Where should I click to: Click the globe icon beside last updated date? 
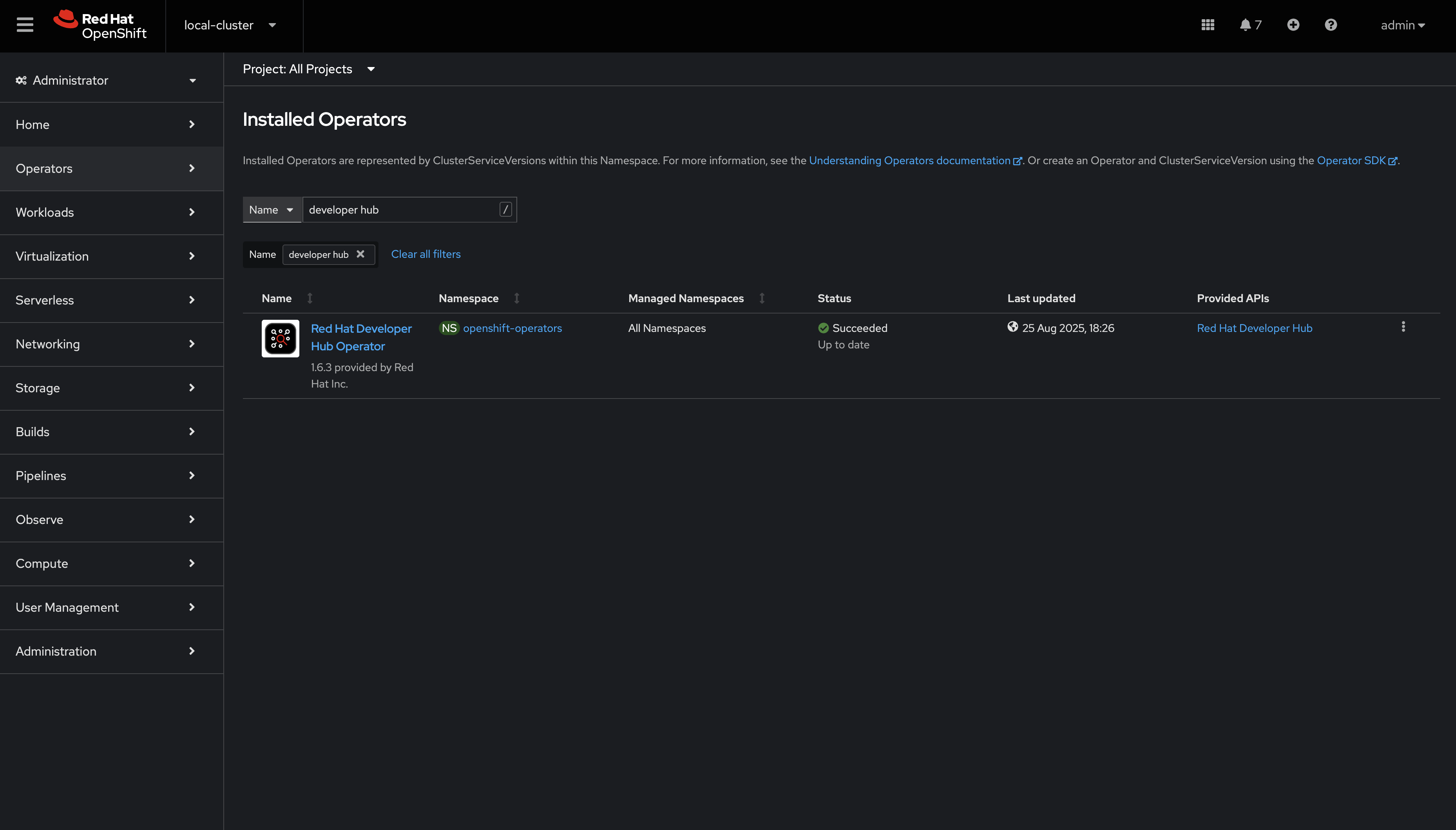coord(1012,327)
